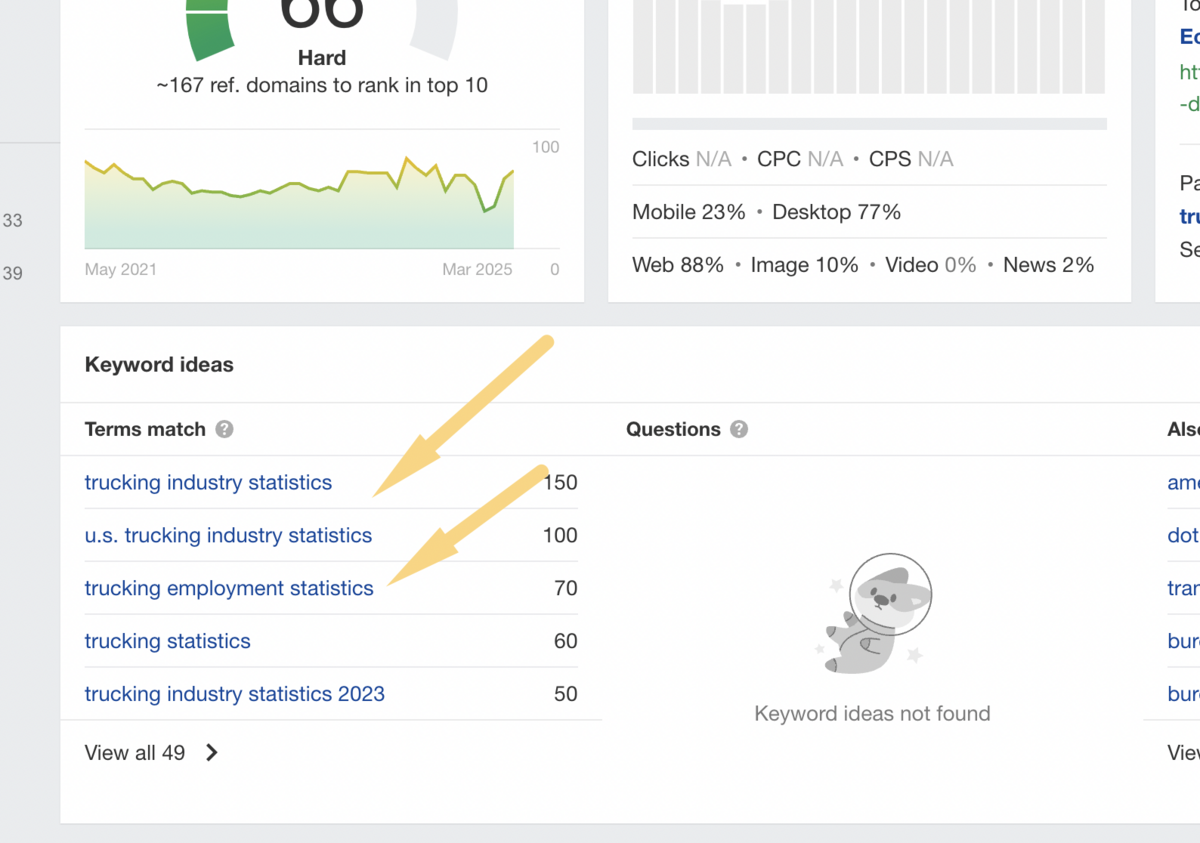Open the 'trucking industry statistics' keyword
Image resolution: width=1200 pixels, height=843 pixels.
(208, 482)
